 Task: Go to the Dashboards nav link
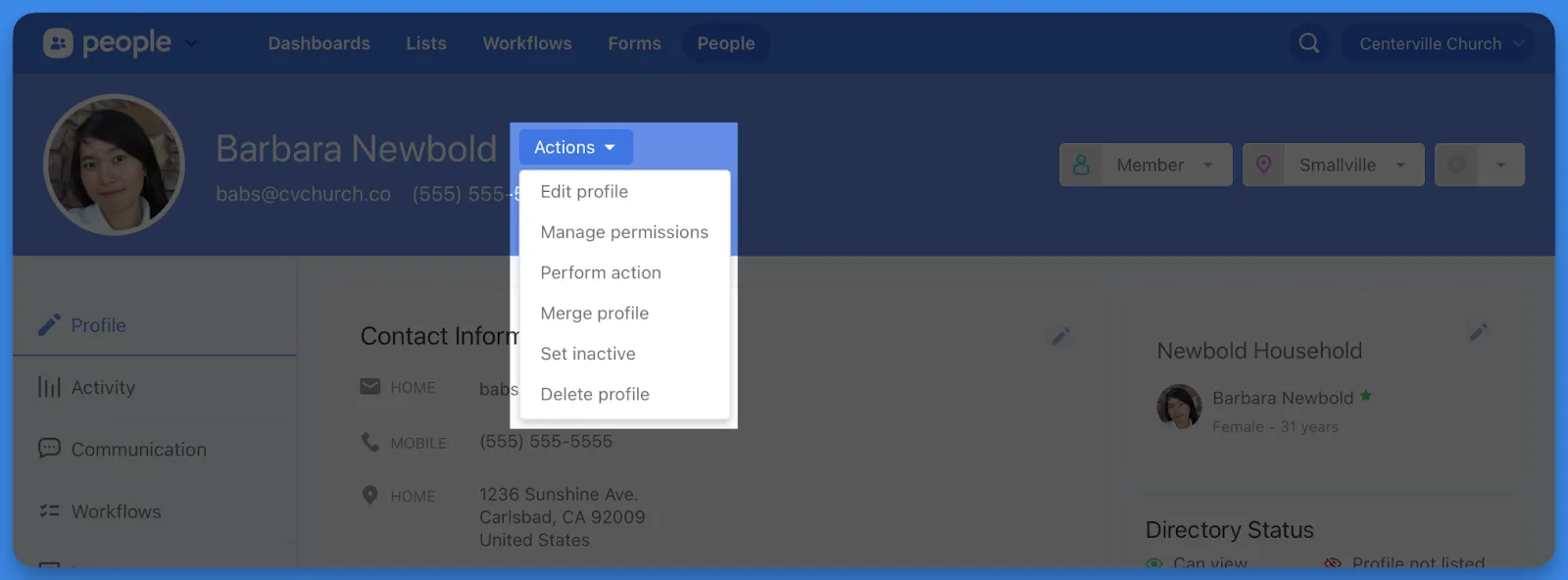318,43
